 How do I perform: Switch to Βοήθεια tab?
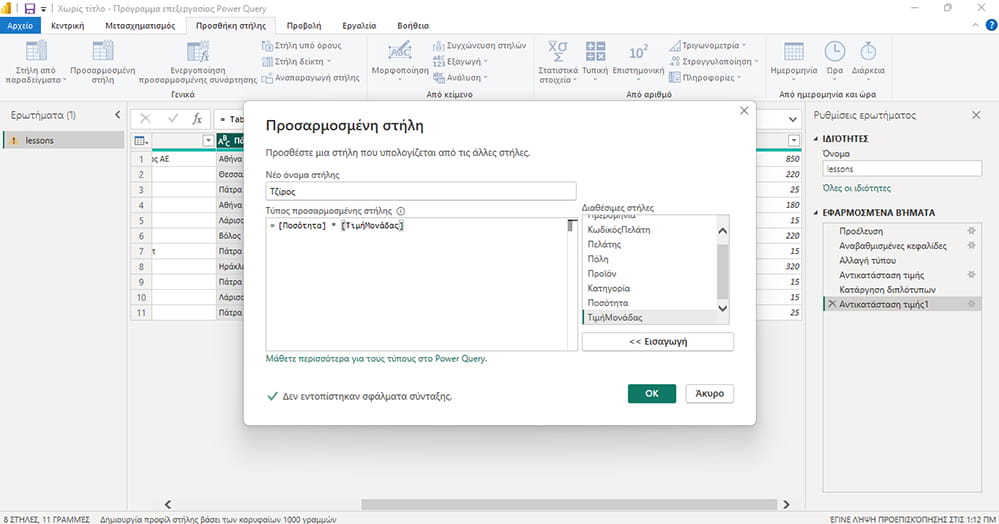pyautogui.click(x=413, y=25)
